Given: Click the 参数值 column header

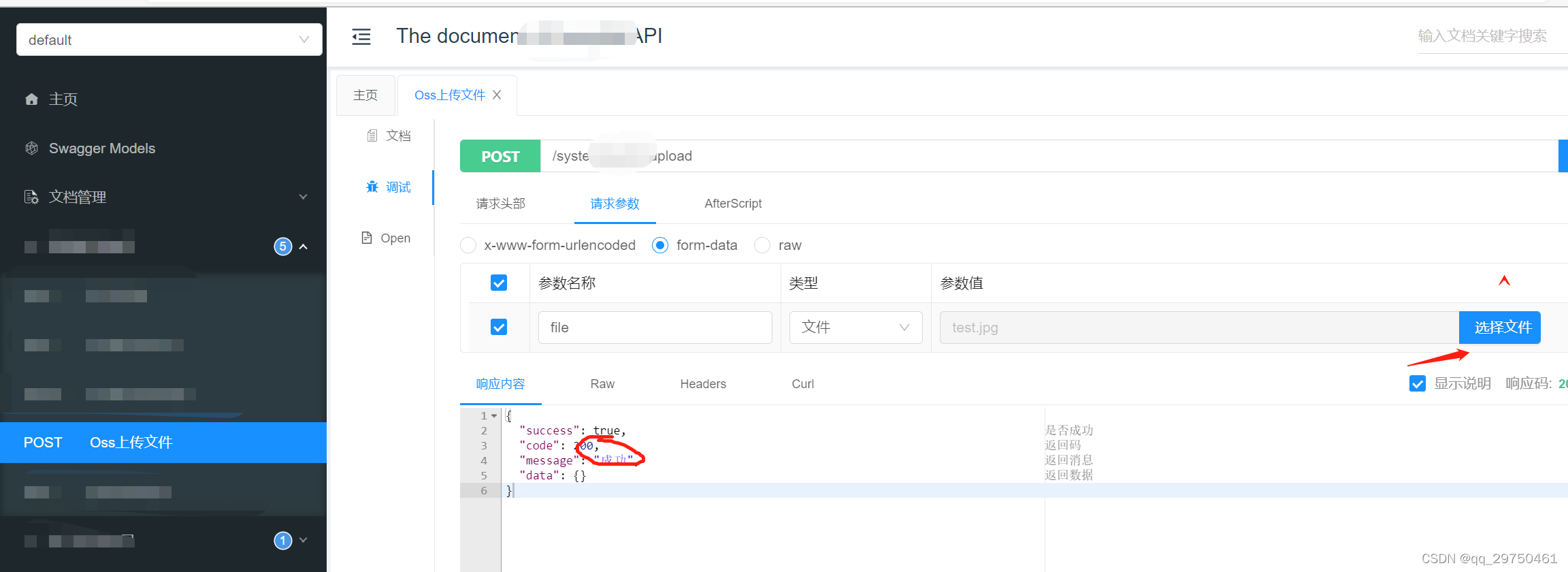Looking at the screenshot, I should [962, 283].
